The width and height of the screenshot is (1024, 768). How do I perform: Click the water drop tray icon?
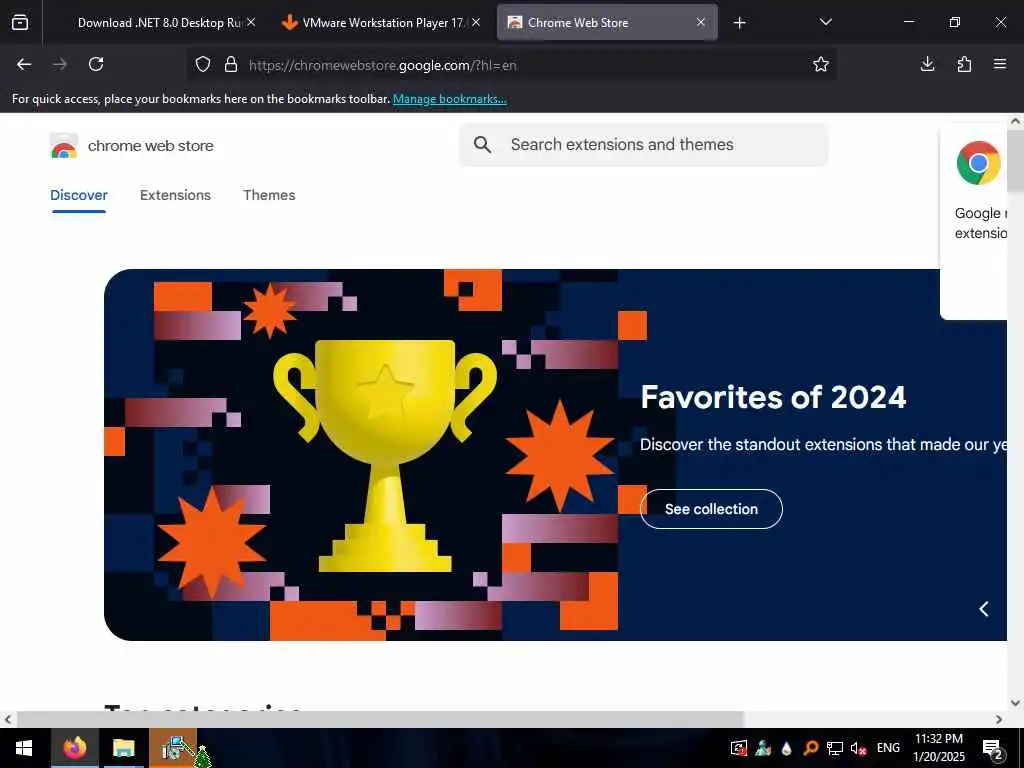(x=787, y=748)
